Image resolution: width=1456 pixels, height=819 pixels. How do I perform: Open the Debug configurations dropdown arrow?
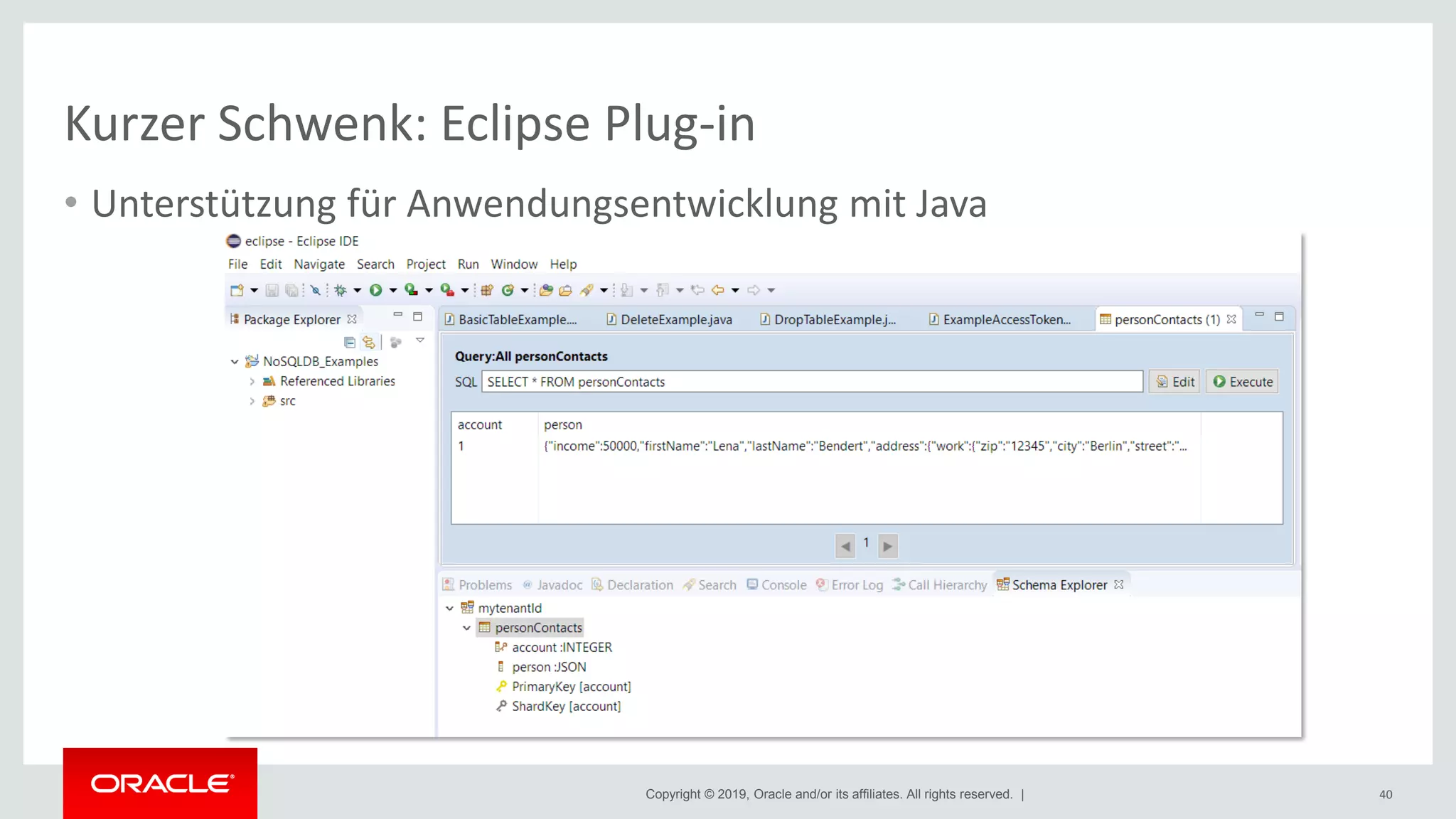point(358,290)
